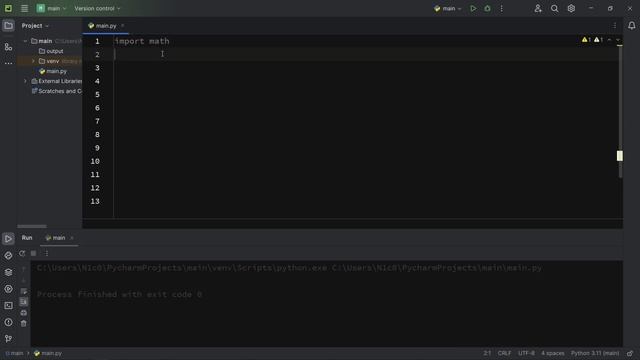This screenshot has width=640, height=360.
Task: Open the main project dropdown
Action: pos(51,8)
